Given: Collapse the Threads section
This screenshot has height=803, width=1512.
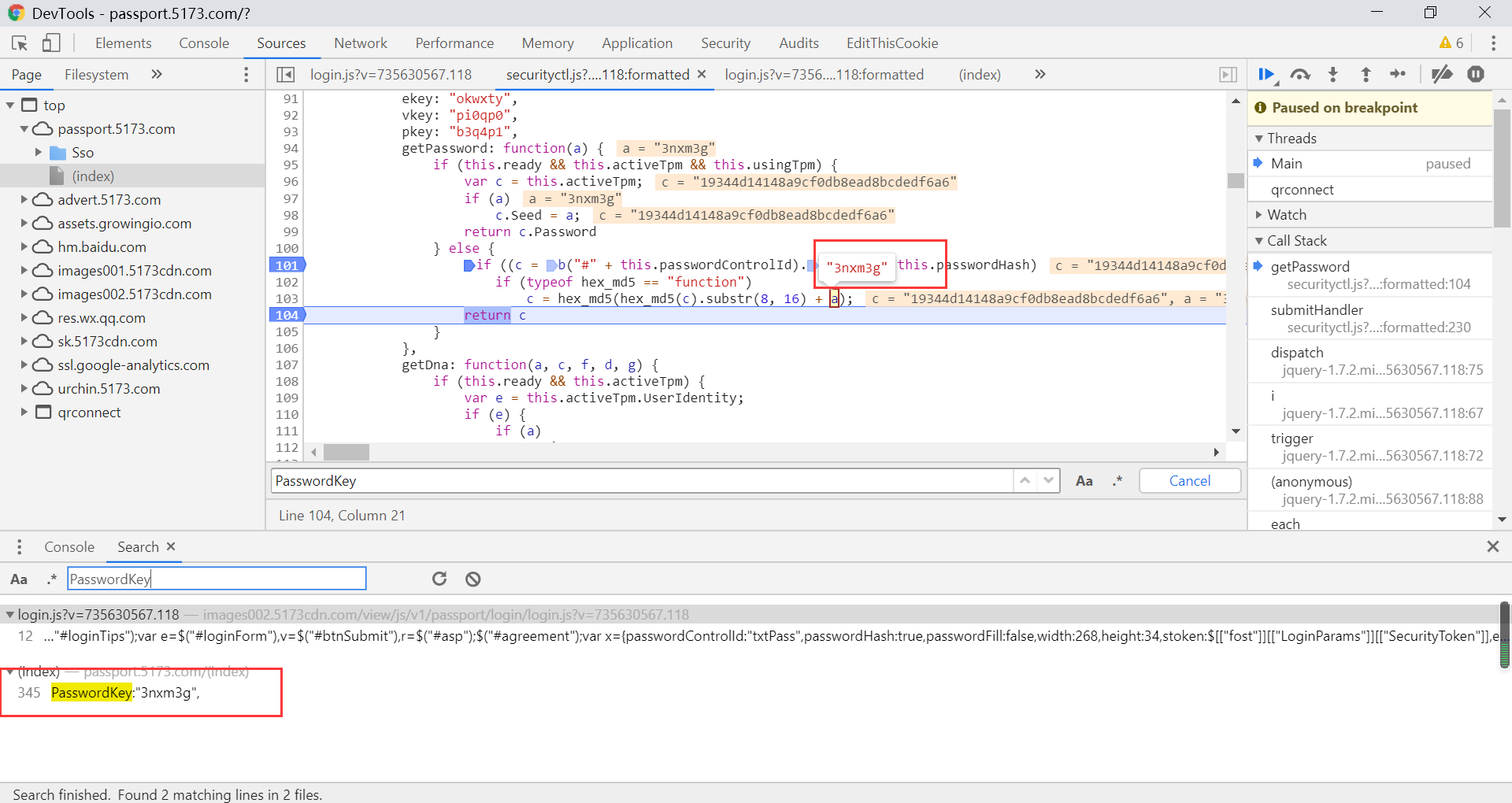Looking at the screenshot, I should [x=1259, y=138].
